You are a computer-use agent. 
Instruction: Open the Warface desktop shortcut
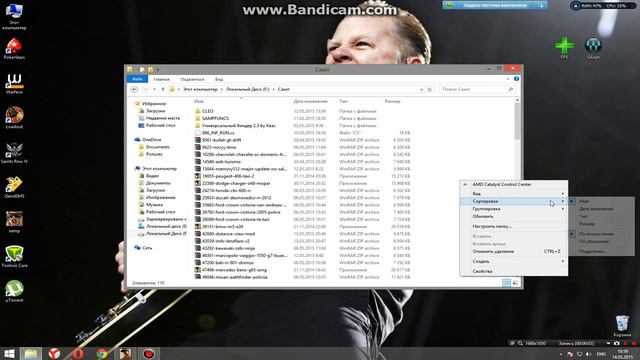pyautogui.click(x=14, y=83)
